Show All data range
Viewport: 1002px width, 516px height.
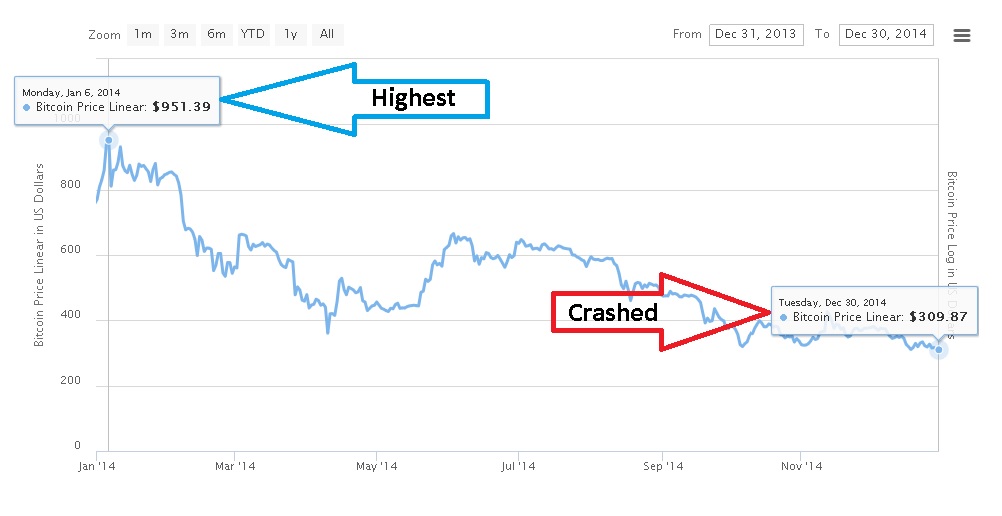point(327,35)
